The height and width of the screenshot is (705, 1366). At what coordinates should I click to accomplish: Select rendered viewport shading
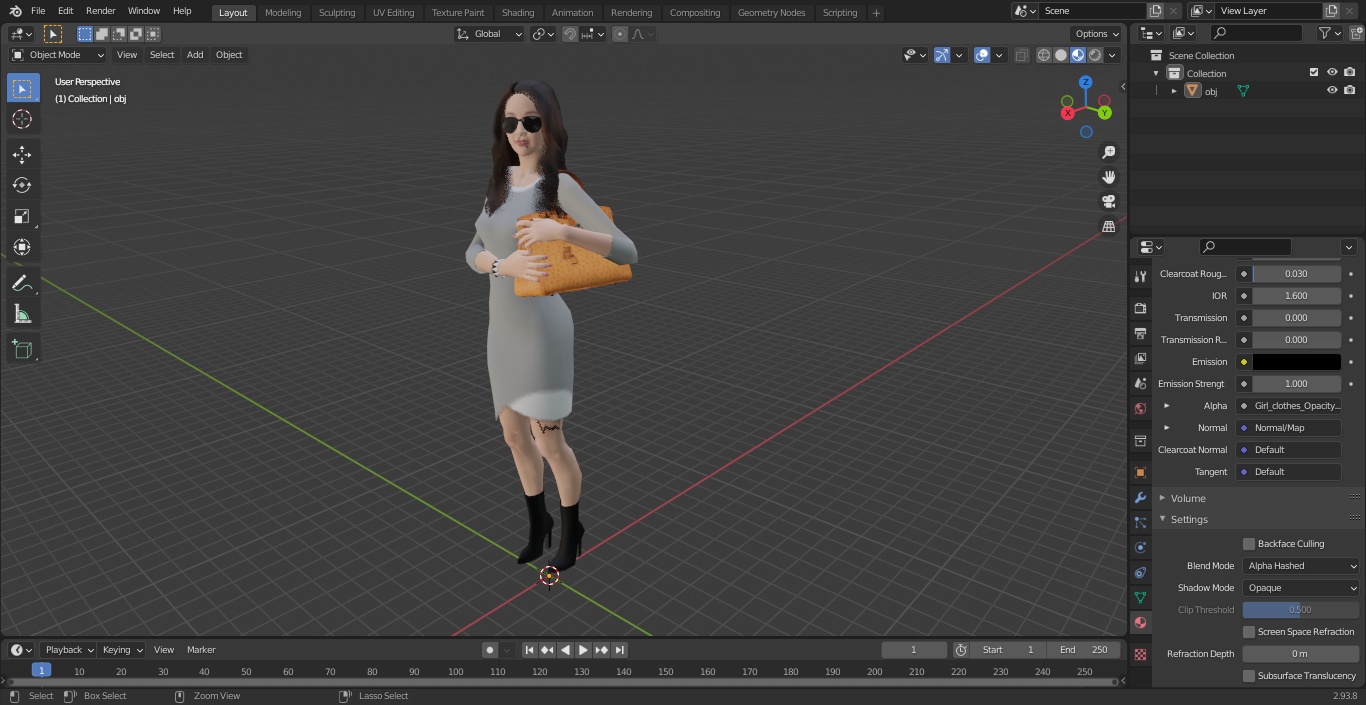coord(1095,55)
